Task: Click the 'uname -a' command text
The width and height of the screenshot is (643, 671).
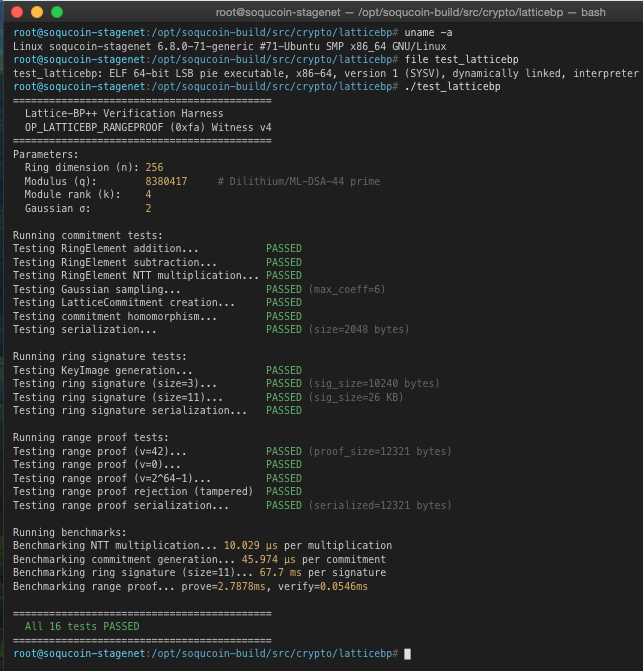Action: tap(428, 33)
